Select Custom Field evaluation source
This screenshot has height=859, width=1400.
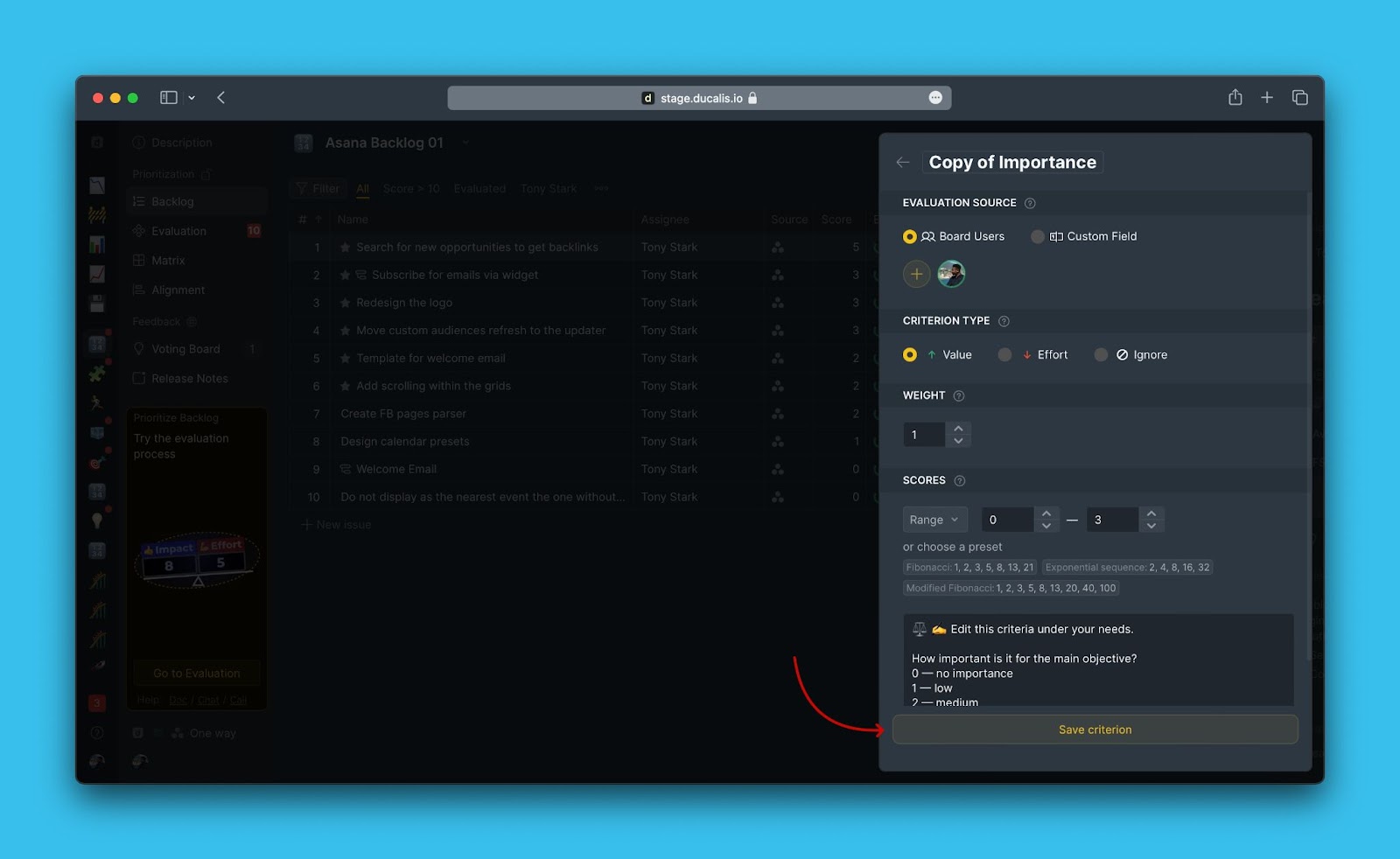1084,237
